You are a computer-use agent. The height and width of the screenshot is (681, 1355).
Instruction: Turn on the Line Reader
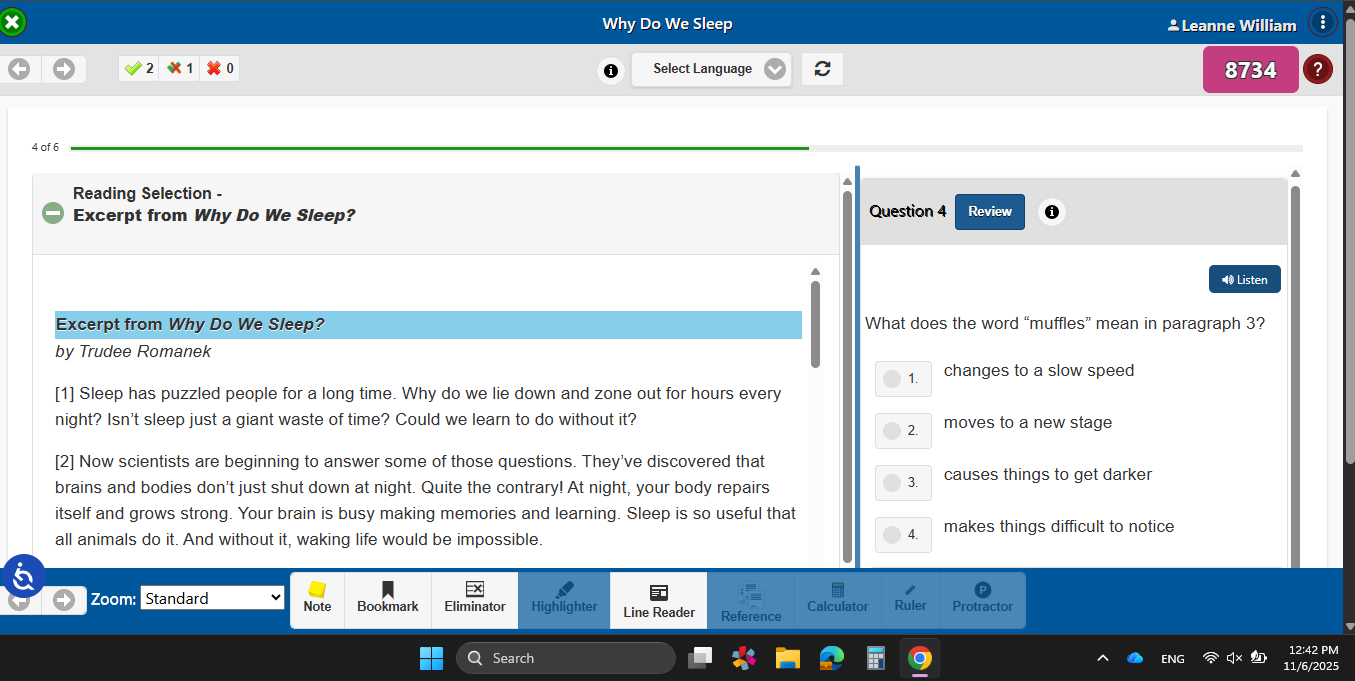pos(657,600)
